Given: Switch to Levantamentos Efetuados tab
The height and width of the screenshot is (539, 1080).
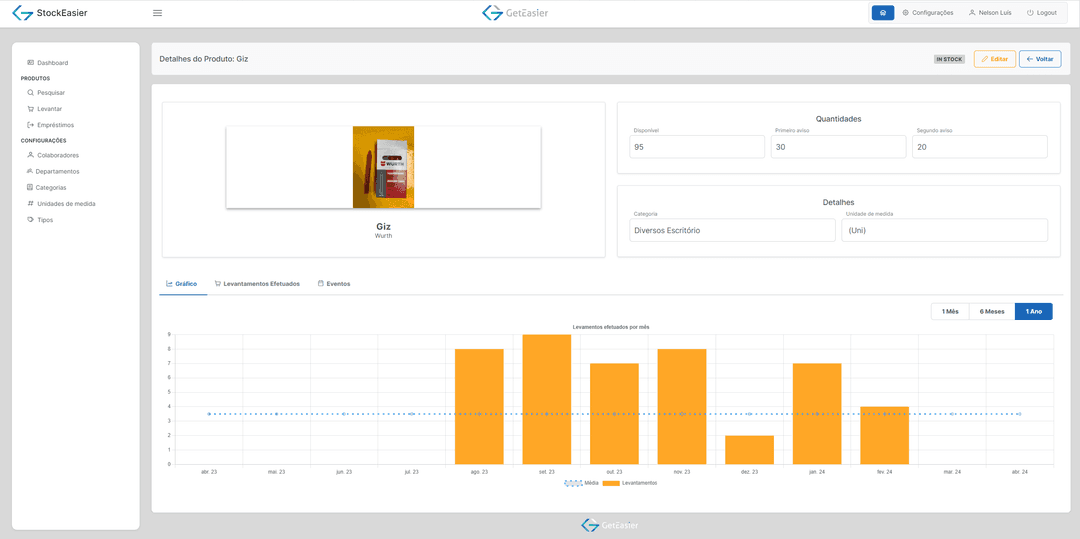Looking at the screenshot, I should (256, 284).
